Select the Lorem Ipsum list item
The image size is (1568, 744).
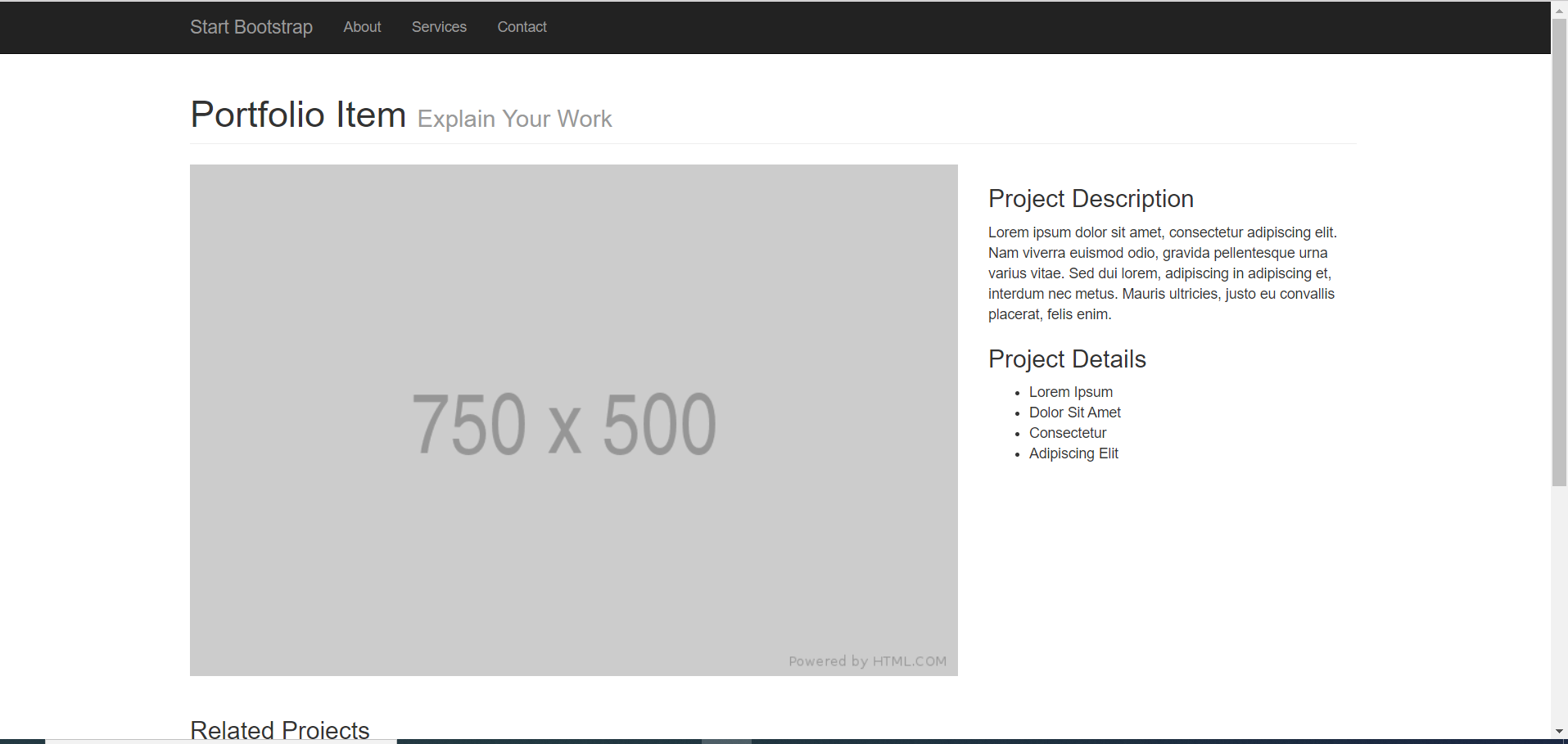(x=1070, y=392)
